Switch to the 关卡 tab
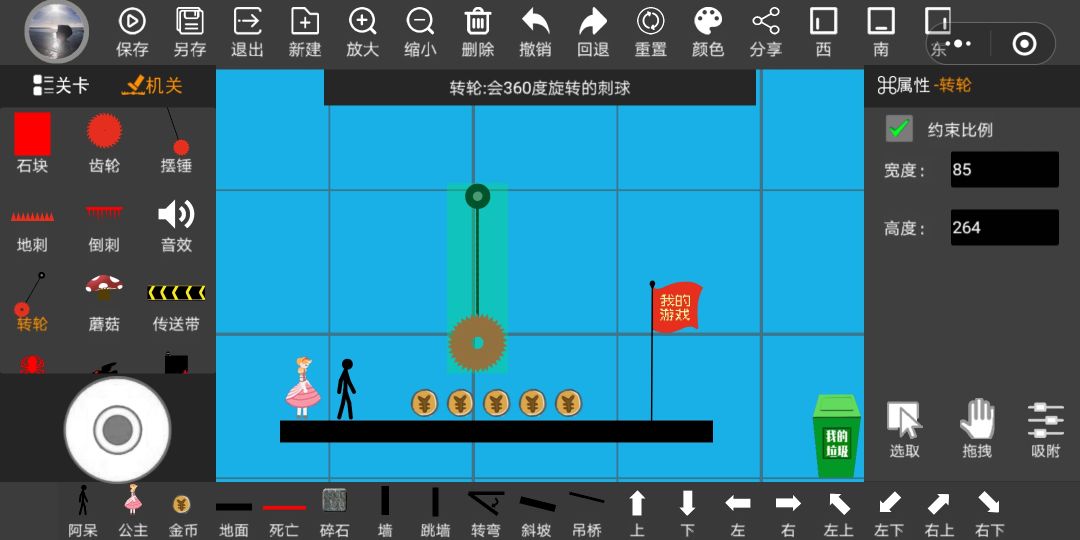The image size is (1080, 540). coord(61,86)
